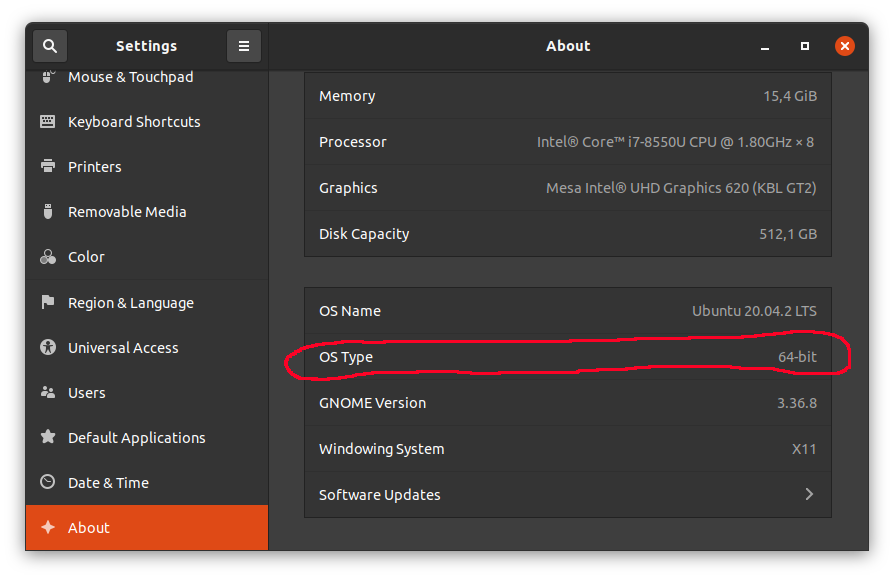Click the 512,1 GB disk value
Image resolution: width=894 pixels, height=579 pixels.
(x=788, y=234)
